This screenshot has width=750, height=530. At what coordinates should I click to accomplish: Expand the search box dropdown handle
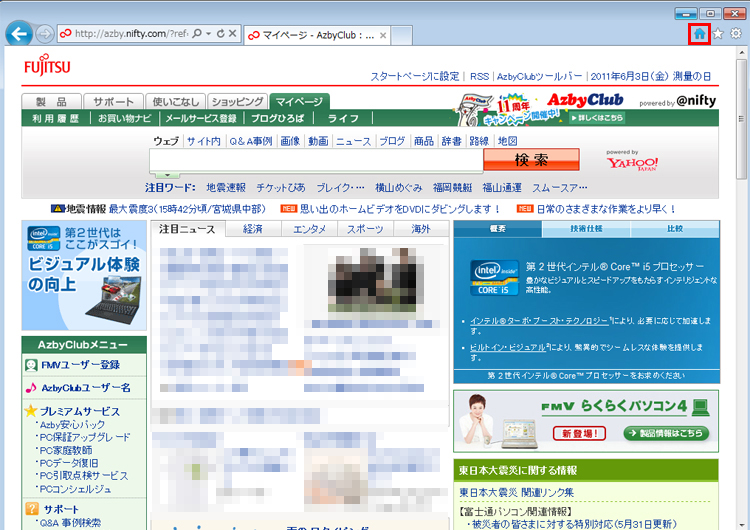coord(167,175)
